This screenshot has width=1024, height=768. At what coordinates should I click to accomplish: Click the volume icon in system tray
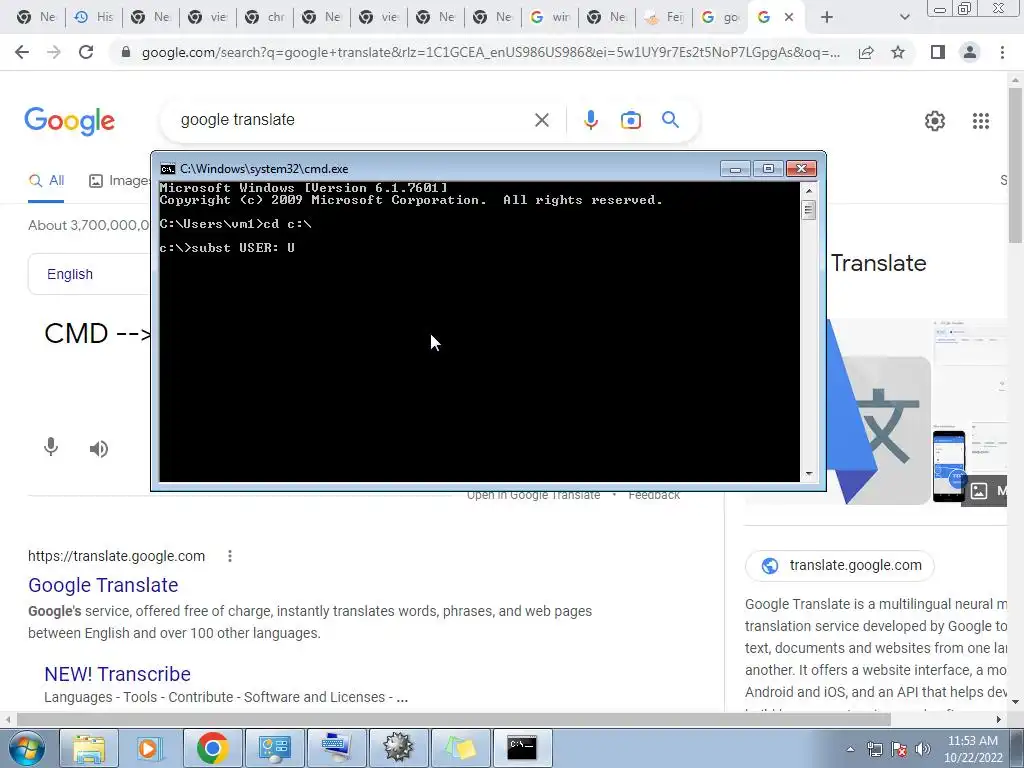pos(923,749)
